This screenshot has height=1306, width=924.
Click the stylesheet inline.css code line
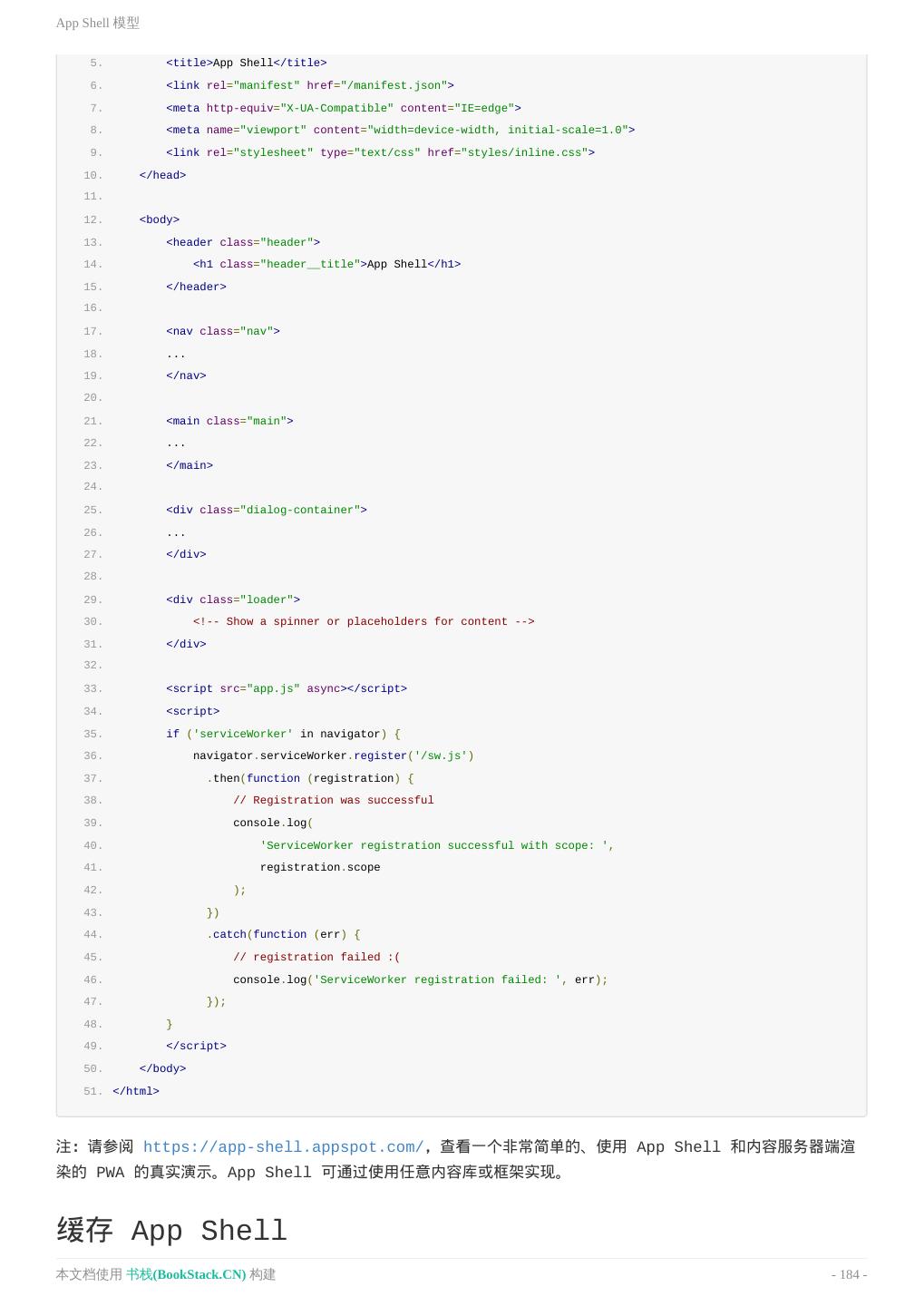[x=380, y=152]
